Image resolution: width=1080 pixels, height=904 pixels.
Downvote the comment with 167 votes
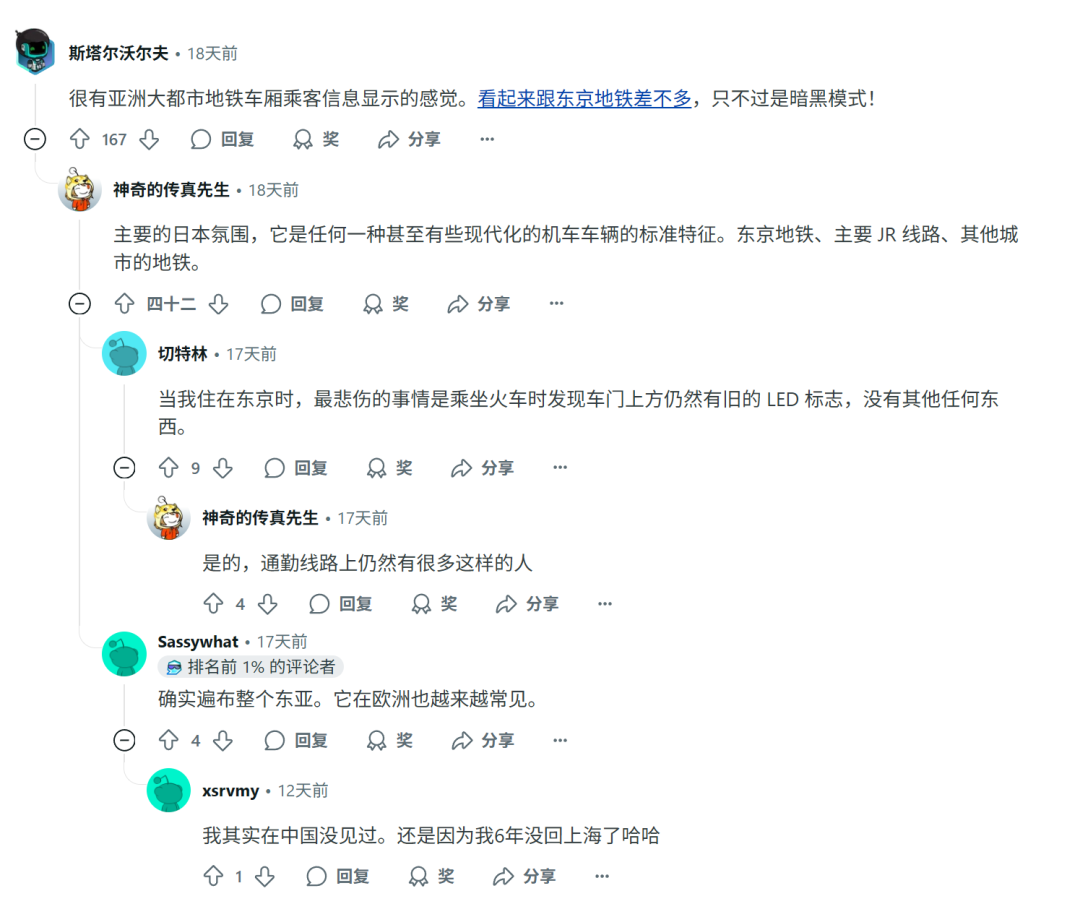(x=148, y=139)
